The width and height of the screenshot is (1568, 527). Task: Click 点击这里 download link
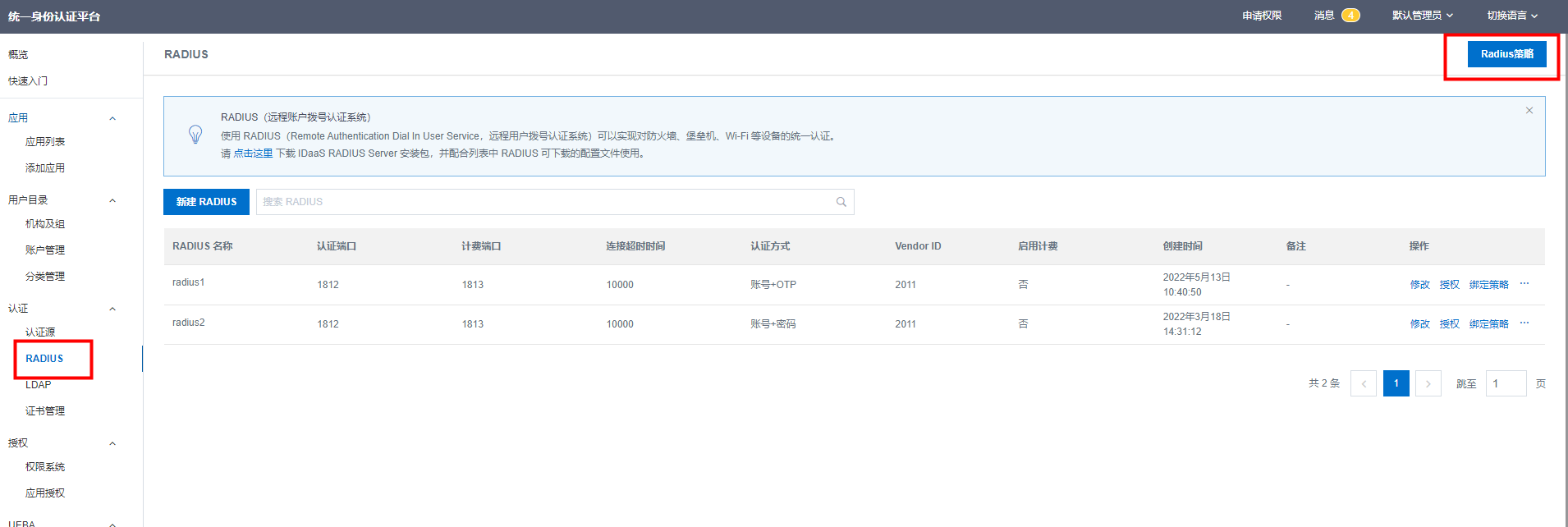click(x=253, y=154)
